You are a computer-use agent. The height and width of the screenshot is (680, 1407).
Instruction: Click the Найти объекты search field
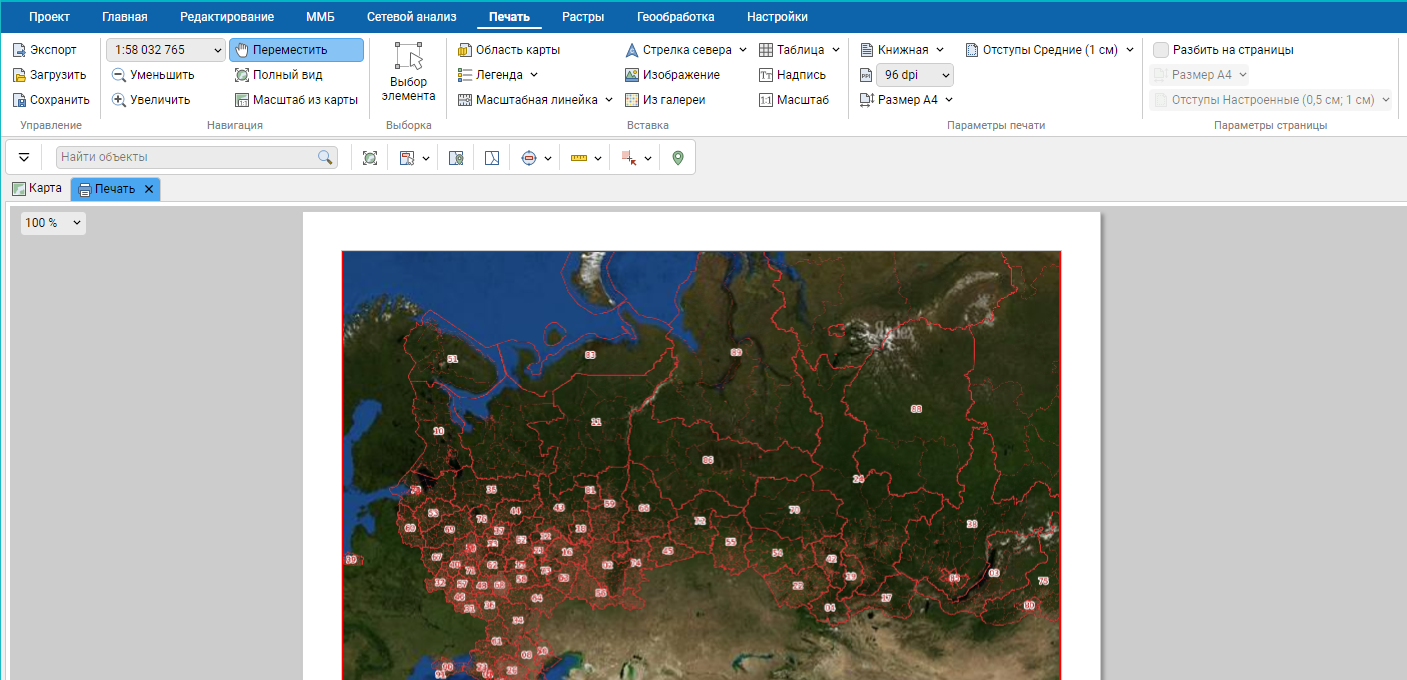(187, 157)
